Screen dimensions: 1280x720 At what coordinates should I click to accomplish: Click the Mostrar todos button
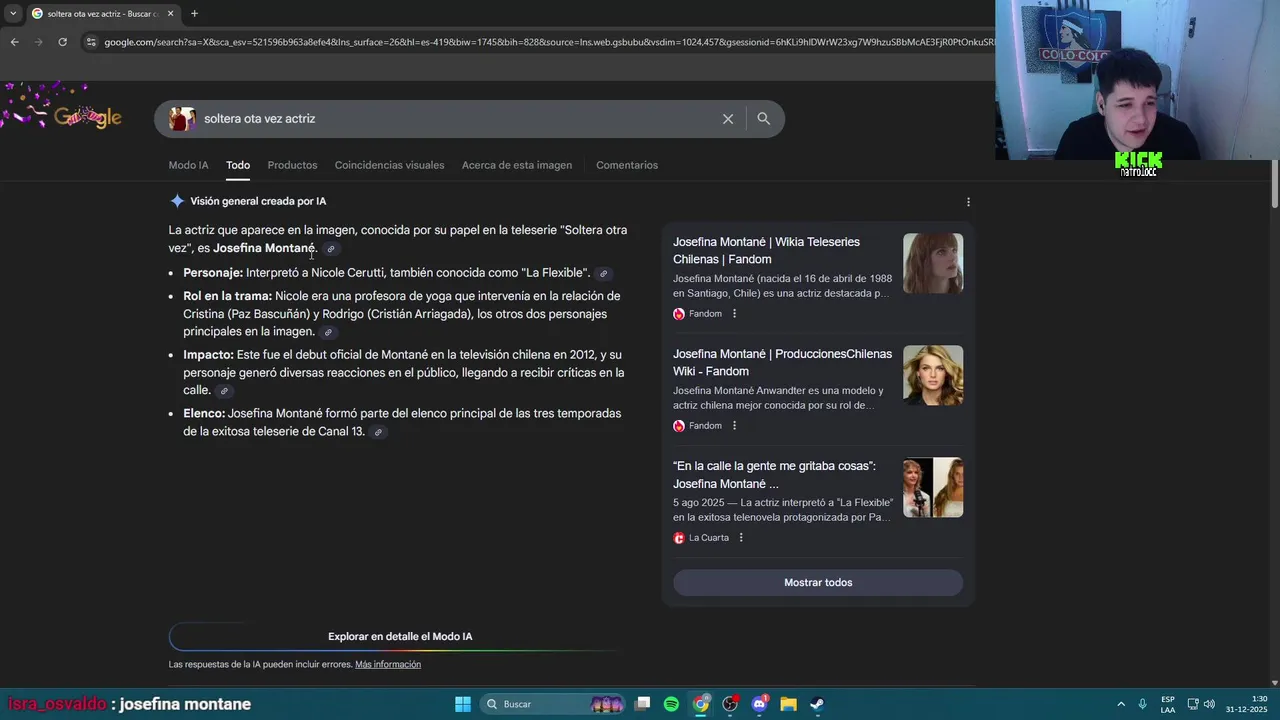coord(818,583)
